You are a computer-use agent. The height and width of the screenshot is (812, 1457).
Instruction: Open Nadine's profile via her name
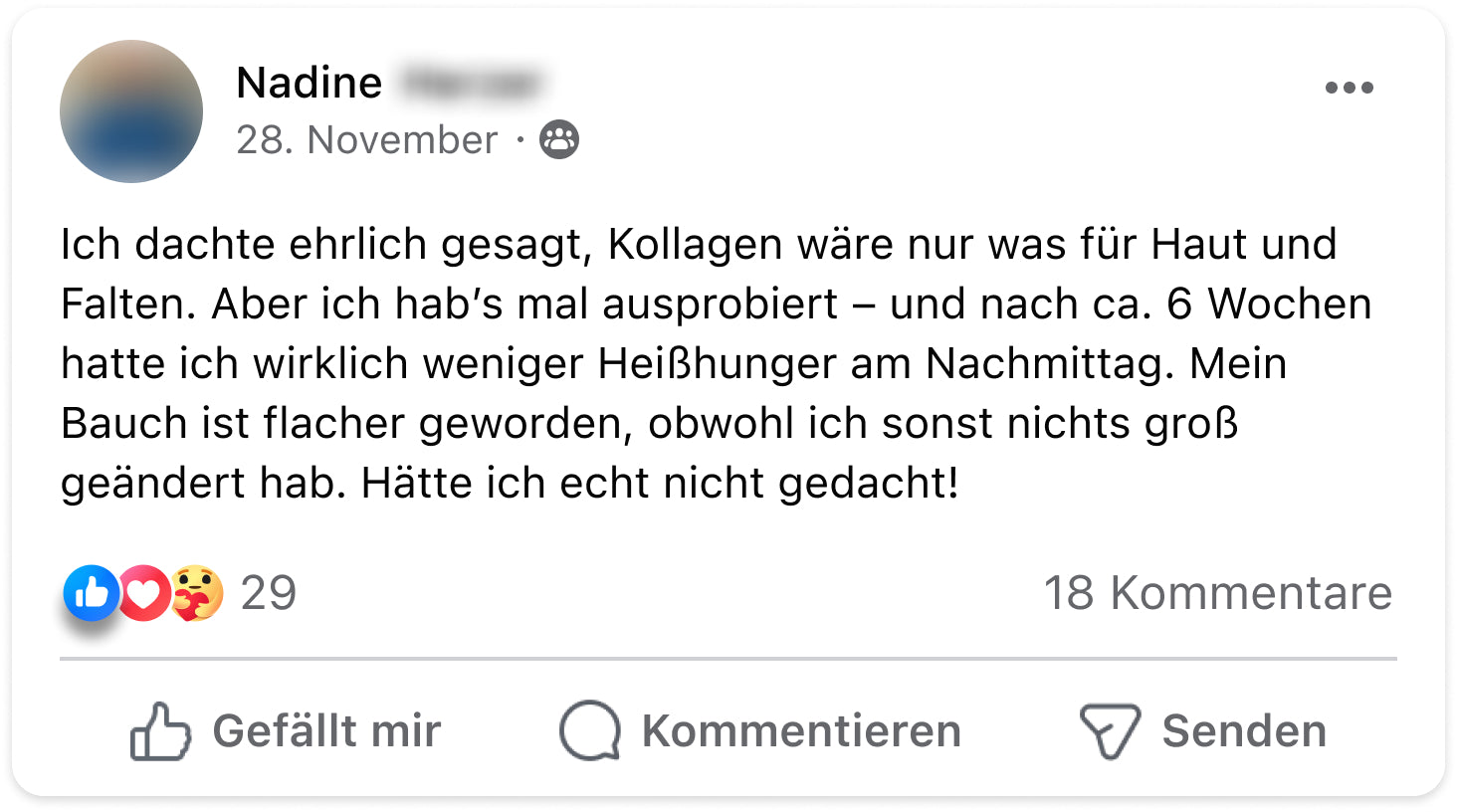coord(309,83)
